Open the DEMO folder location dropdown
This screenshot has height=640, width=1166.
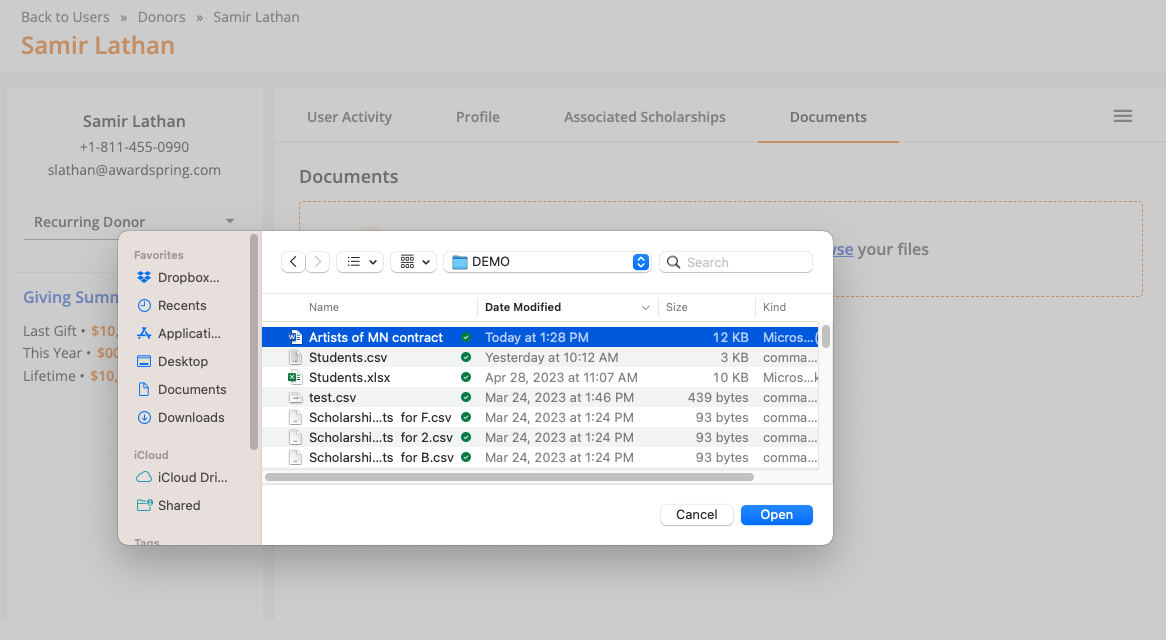point(546,261)
